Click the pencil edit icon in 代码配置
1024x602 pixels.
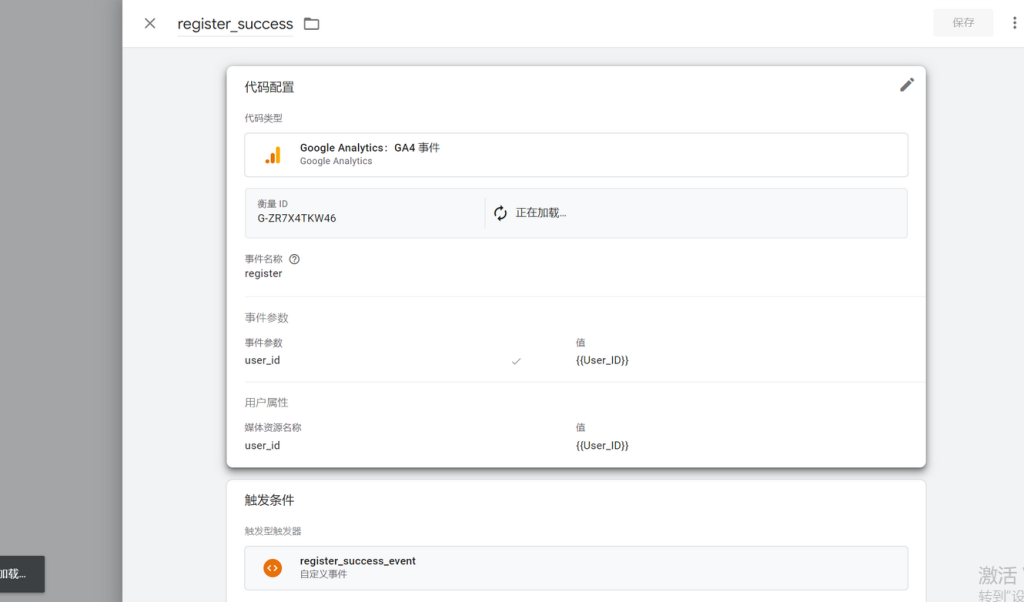pos(906,85)
